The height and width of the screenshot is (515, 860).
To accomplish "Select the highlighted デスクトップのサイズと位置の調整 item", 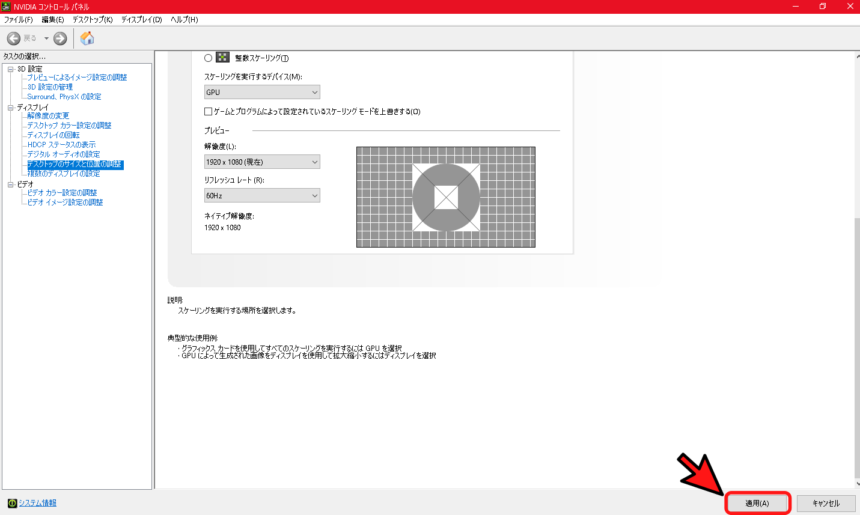I will click(75, 164).
